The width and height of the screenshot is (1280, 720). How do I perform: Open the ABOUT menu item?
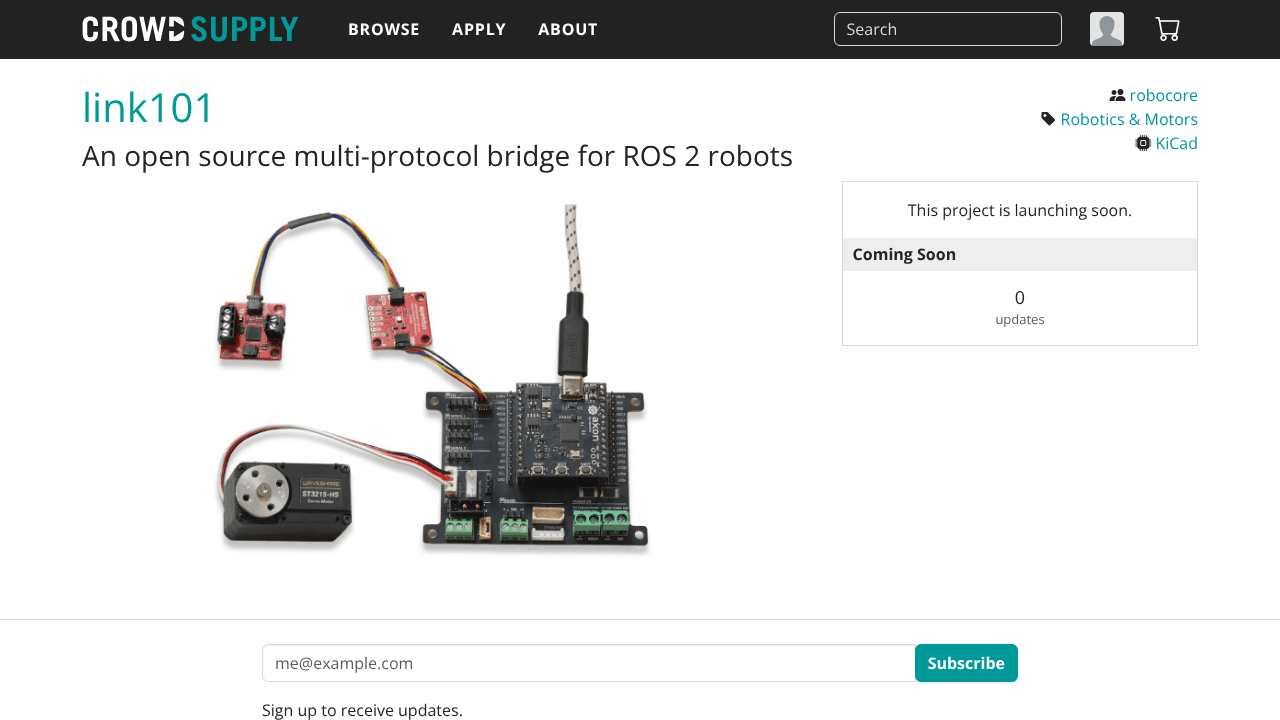pyautogui.click(x=568, y=29)
